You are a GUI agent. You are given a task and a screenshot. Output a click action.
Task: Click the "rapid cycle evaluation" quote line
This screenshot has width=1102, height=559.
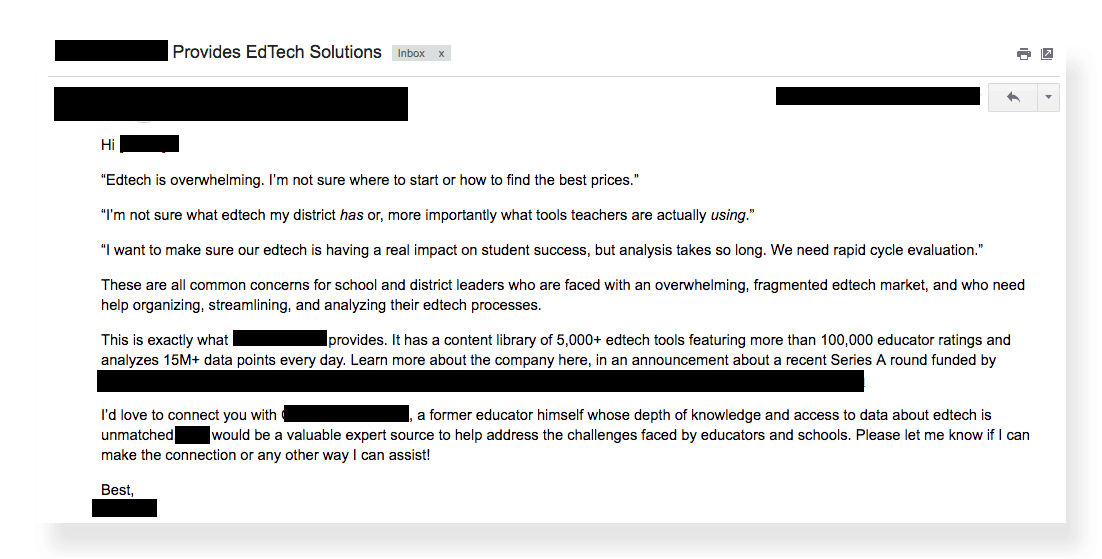pos(542,250)
